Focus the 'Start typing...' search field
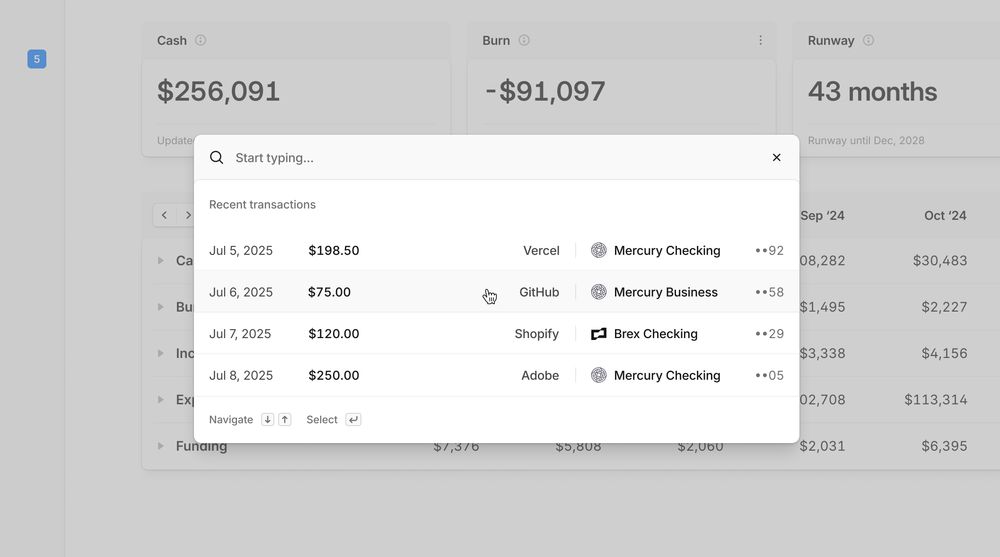This screenshot has width=1000, height=557. click(x=496, y=158)
